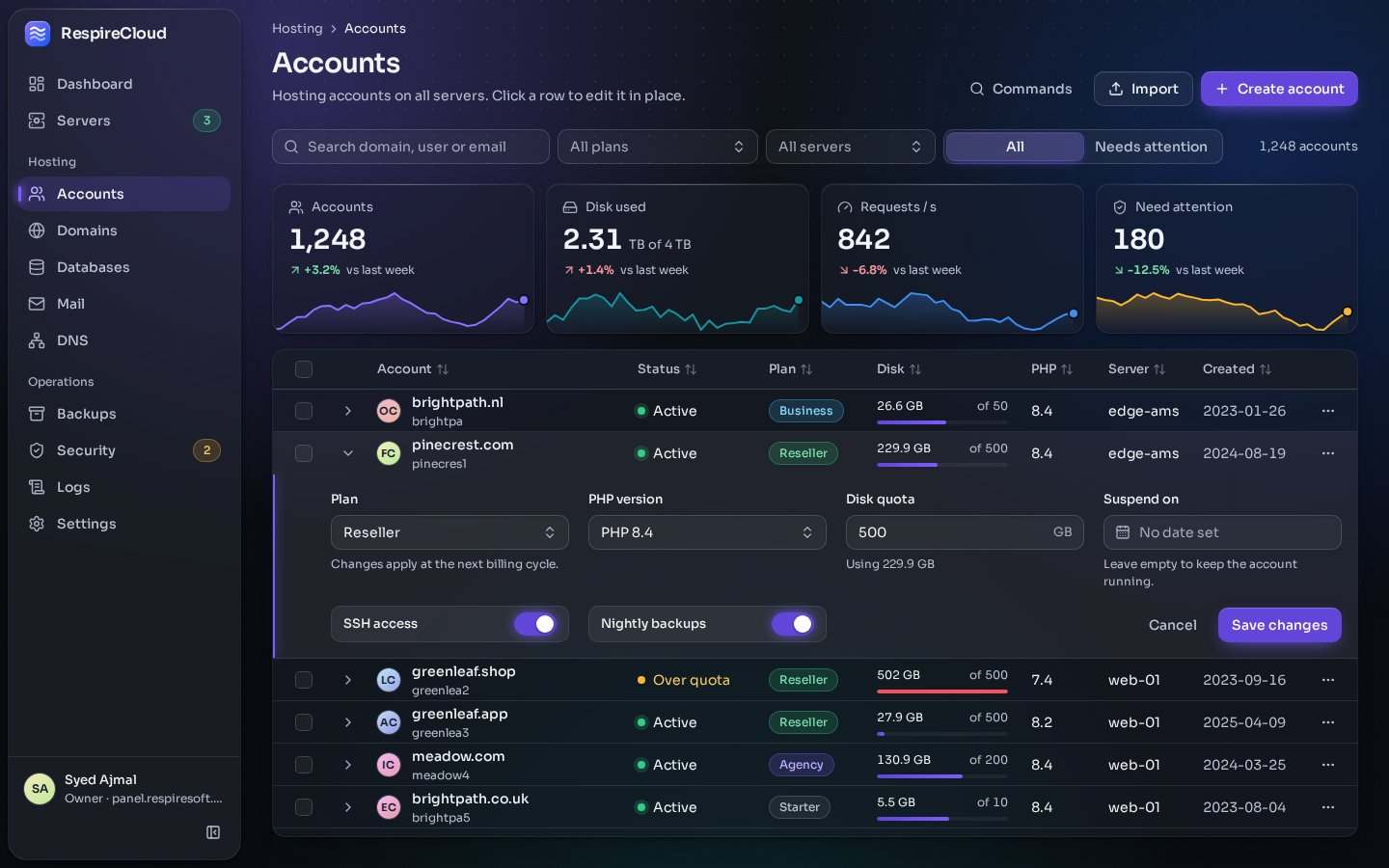Open the Plan Reseller select box
The image size is (1389, 868).
click(449, 532)
